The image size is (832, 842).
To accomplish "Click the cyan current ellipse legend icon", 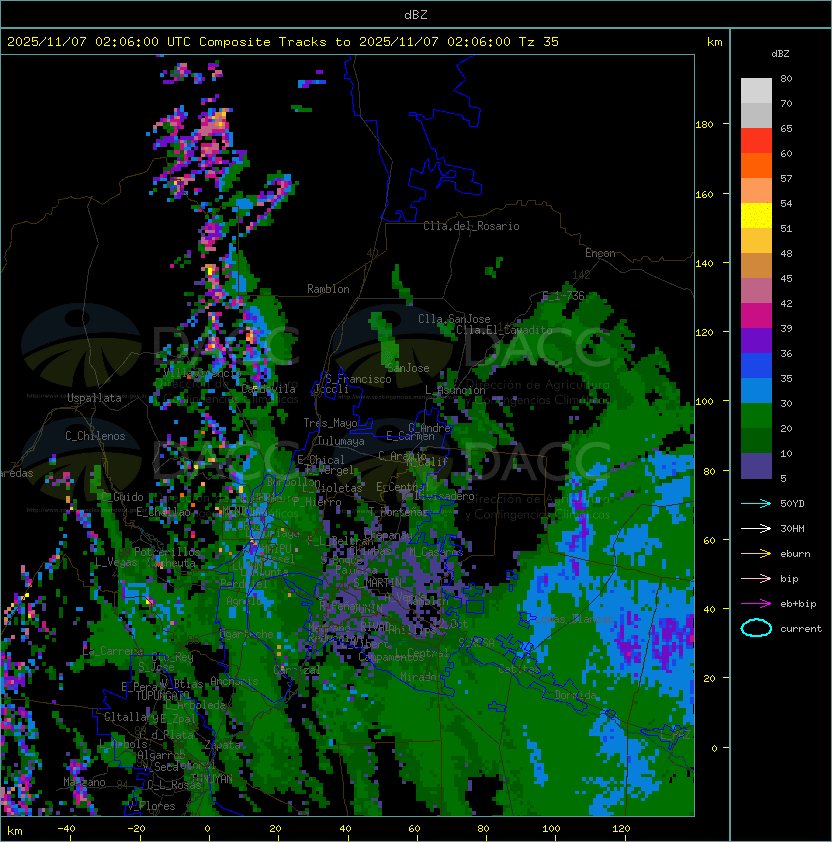I will [756, 628].
